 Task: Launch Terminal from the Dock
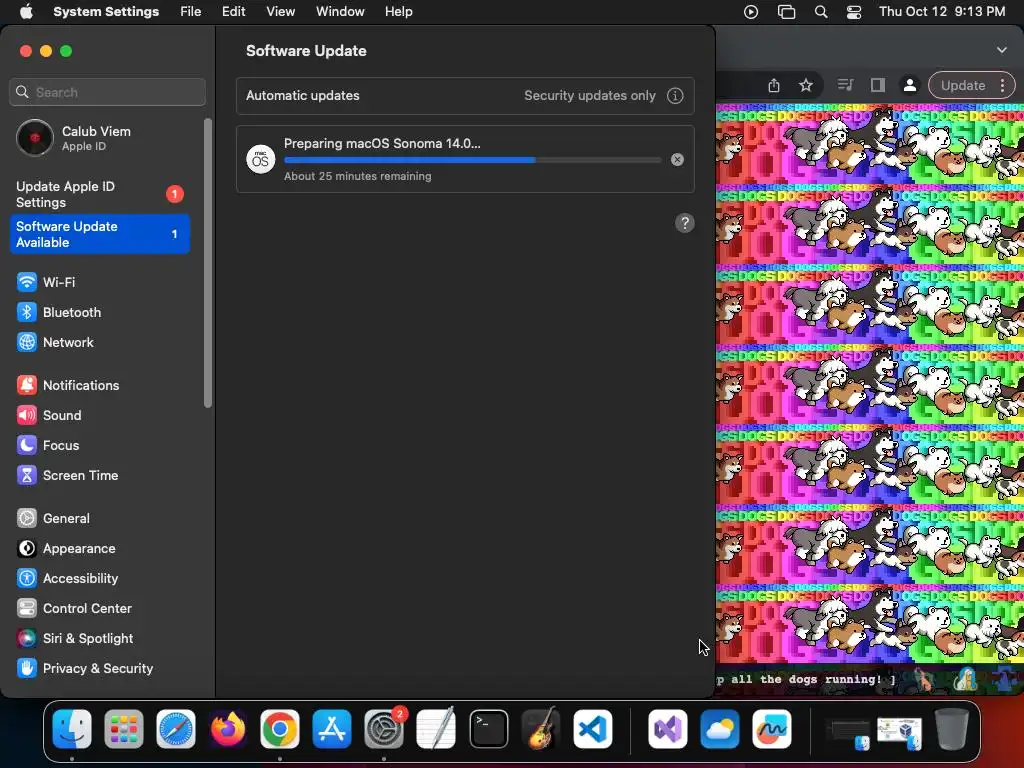488,729
